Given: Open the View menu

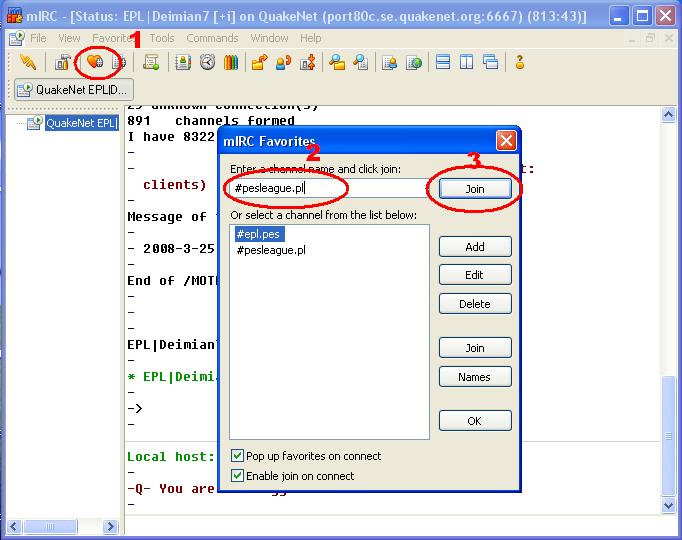Looking at the screenshot, I should click(69, 38).
